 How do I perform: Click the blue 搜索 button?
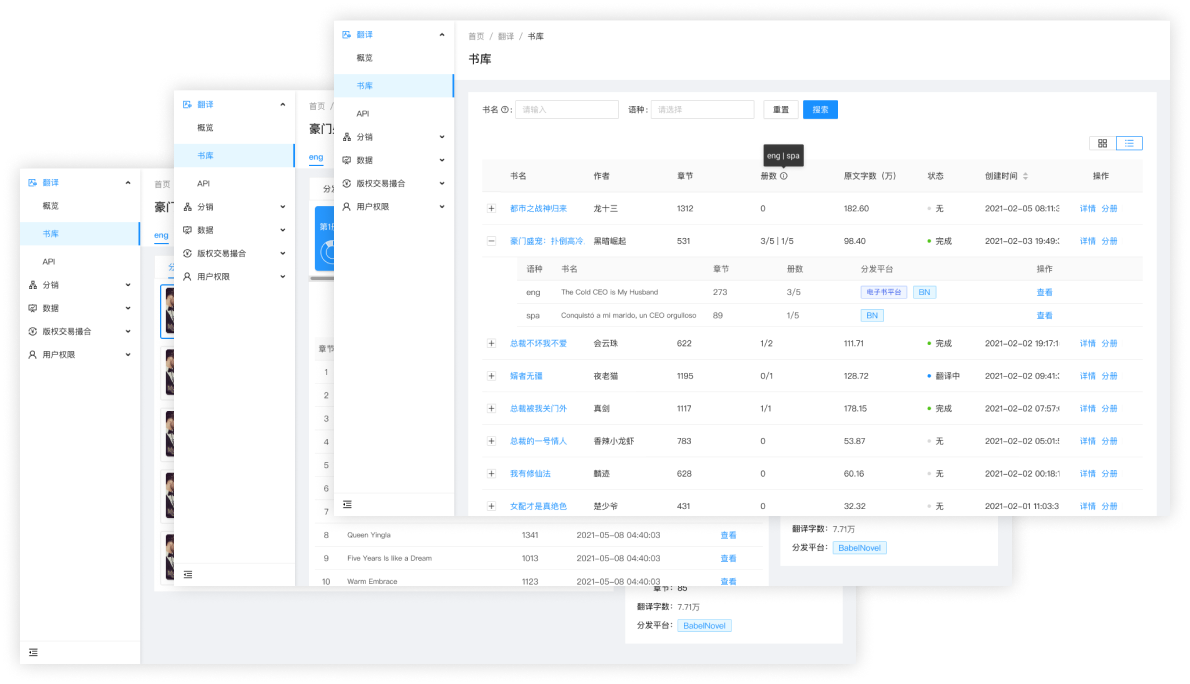[x=820, y=110]
